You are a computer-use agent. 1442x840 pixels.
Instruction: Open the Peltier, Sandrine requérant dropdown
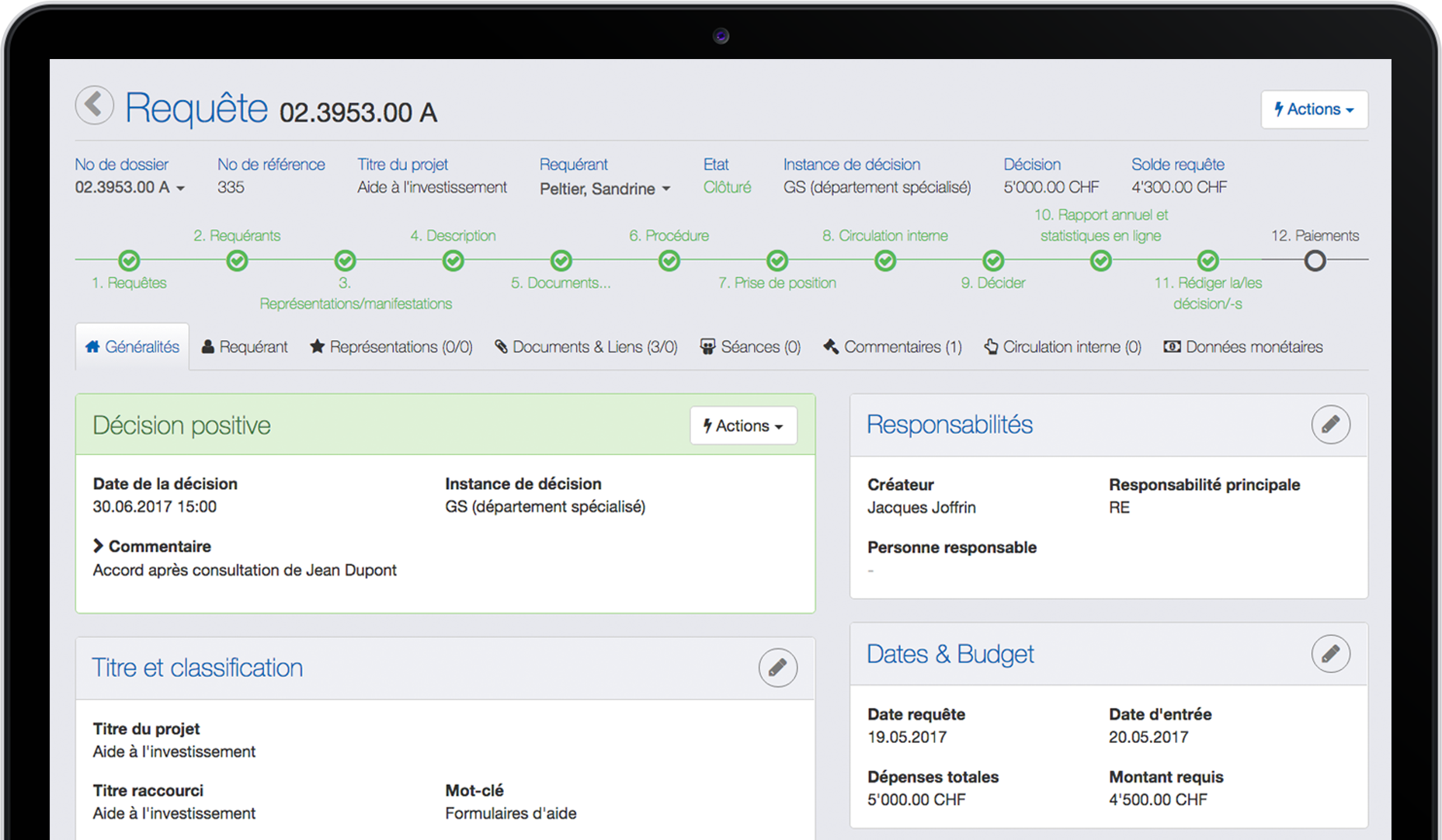pyautogui.click(x=605, y=189)
